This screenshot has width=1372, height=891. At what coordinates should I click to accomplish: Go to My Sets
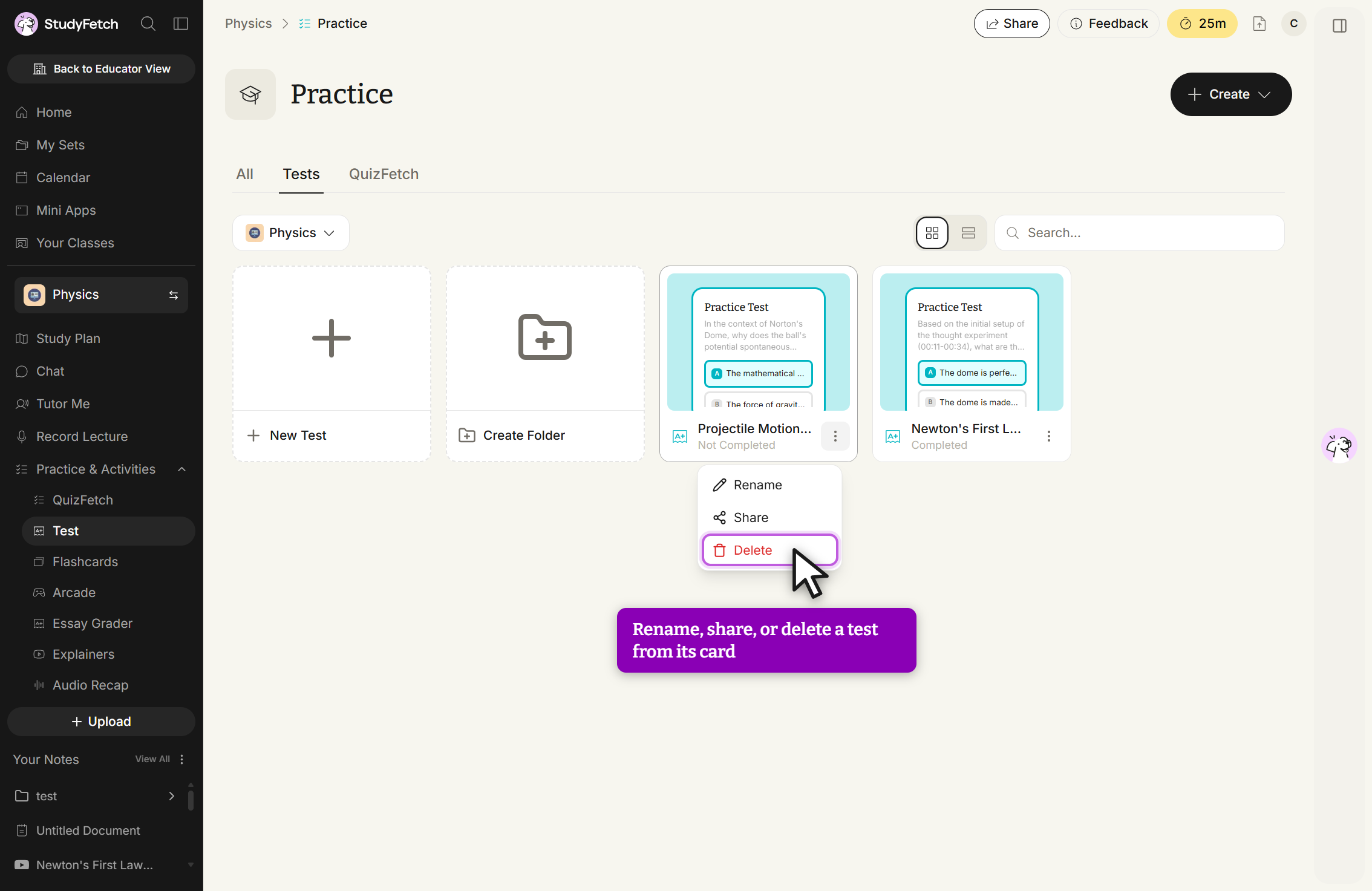click(x=102, y=145)
